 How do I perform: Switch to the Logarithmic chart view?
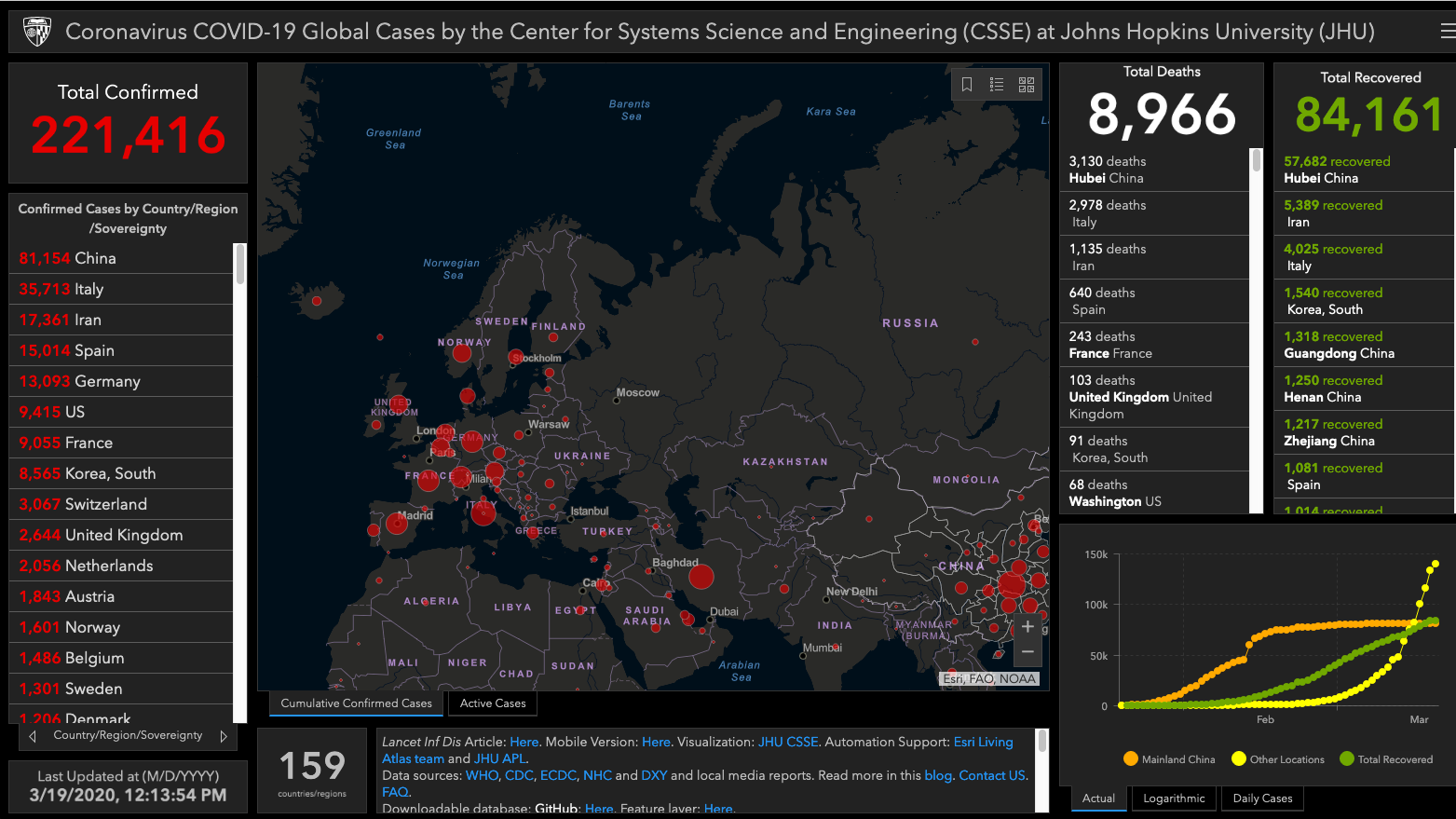[1174, 799]
